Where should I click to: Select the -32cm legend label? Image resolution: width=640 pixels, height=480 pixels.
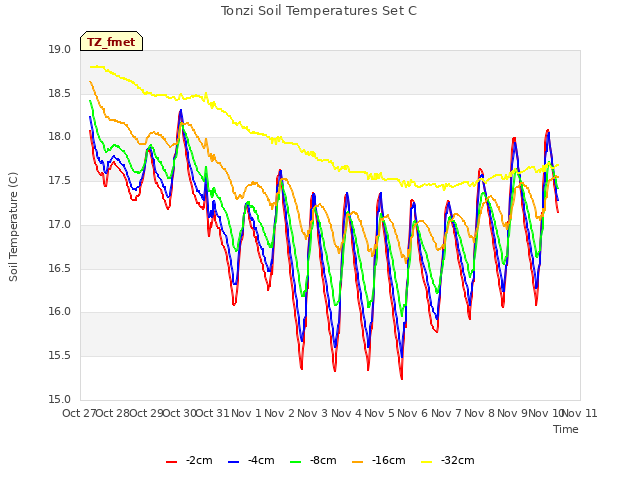click(458, 460)
